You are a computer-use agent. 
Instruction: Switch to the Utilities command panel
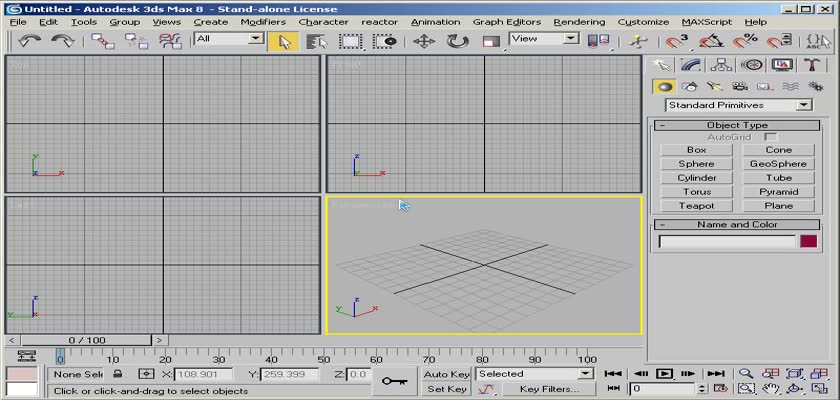[813, 65]
